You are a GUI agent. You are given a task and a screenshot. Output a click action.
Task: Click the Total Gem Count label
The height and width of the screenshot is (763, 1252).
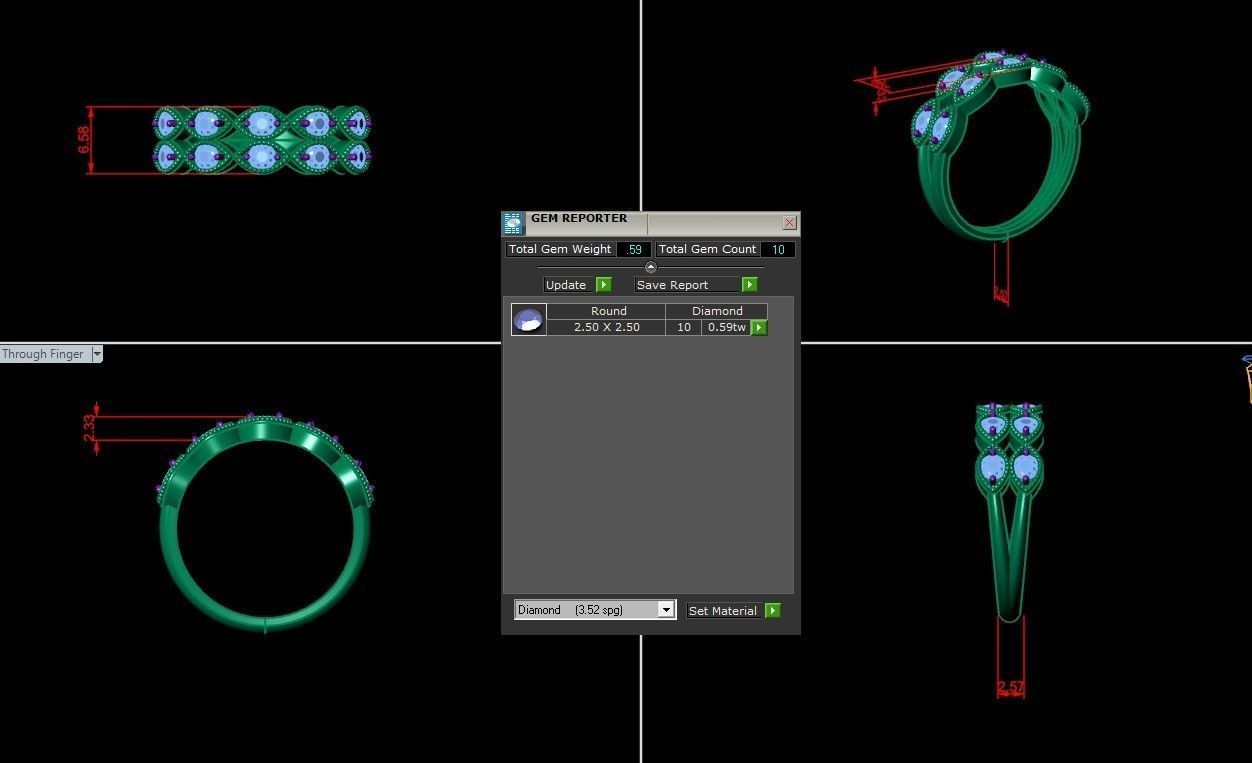[x=707, y=249]
